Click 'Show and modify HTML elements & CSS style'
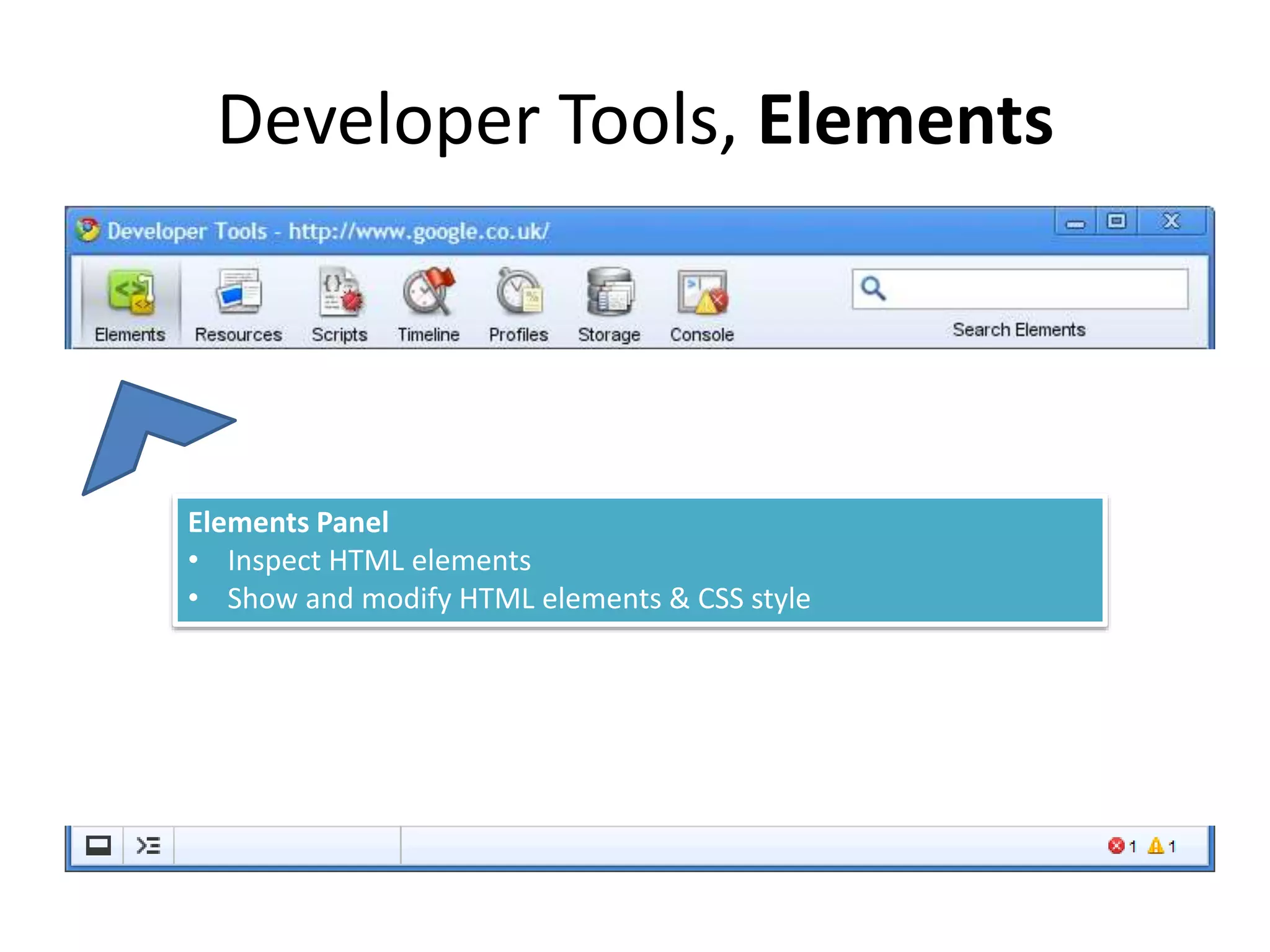1270x952 pixels. [518, 599]
